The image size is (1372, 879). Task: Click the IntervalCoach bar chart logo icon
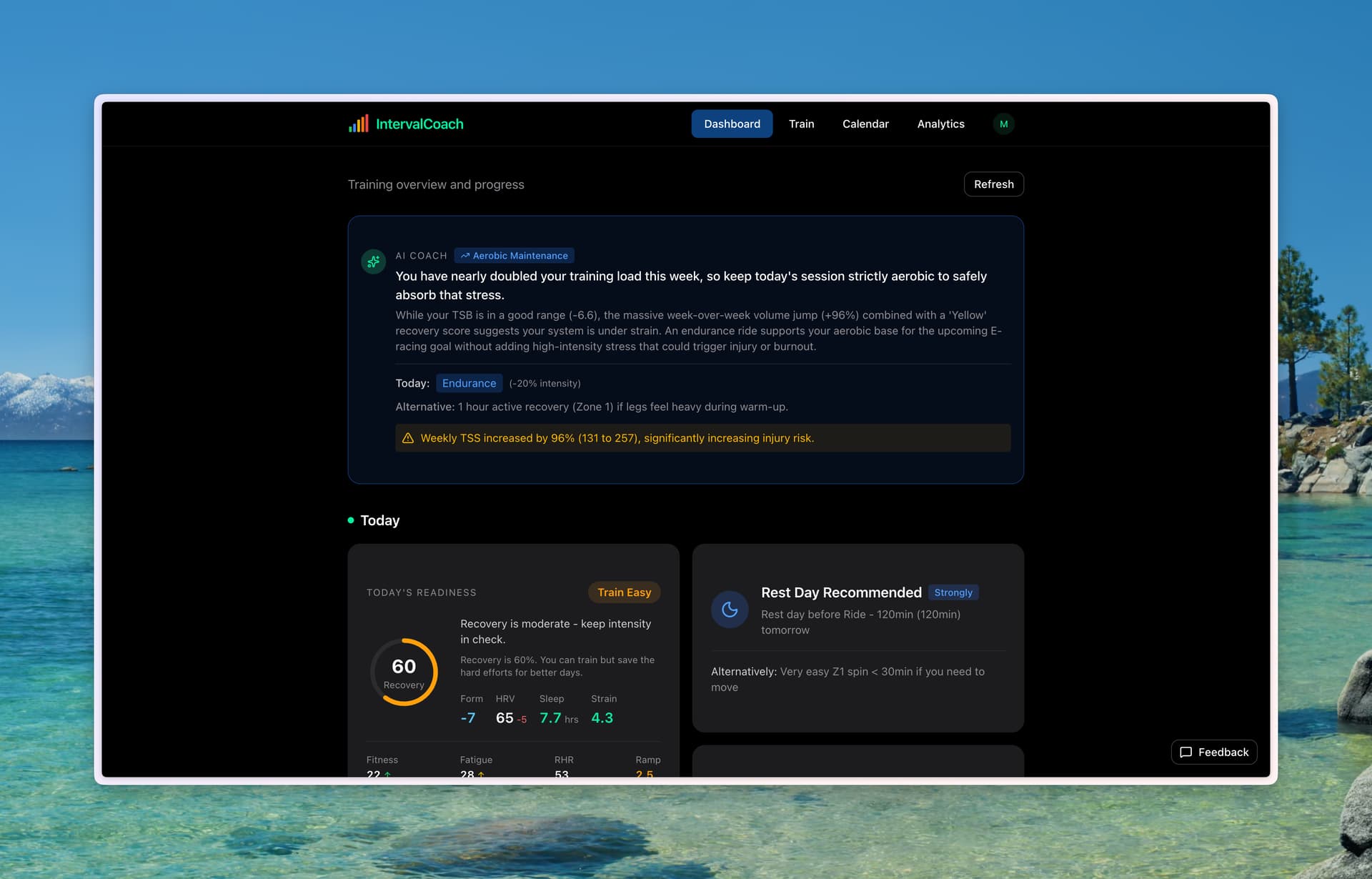tap(358, 124)
